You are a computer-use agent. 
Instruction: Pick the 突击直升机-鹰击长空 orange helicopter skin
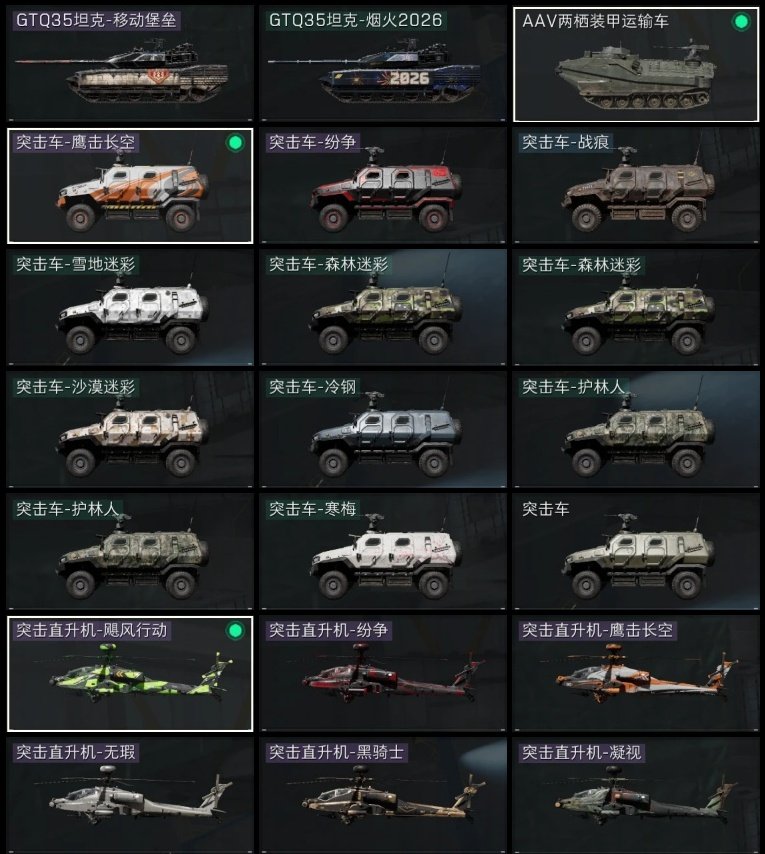[x=636, y=674]
